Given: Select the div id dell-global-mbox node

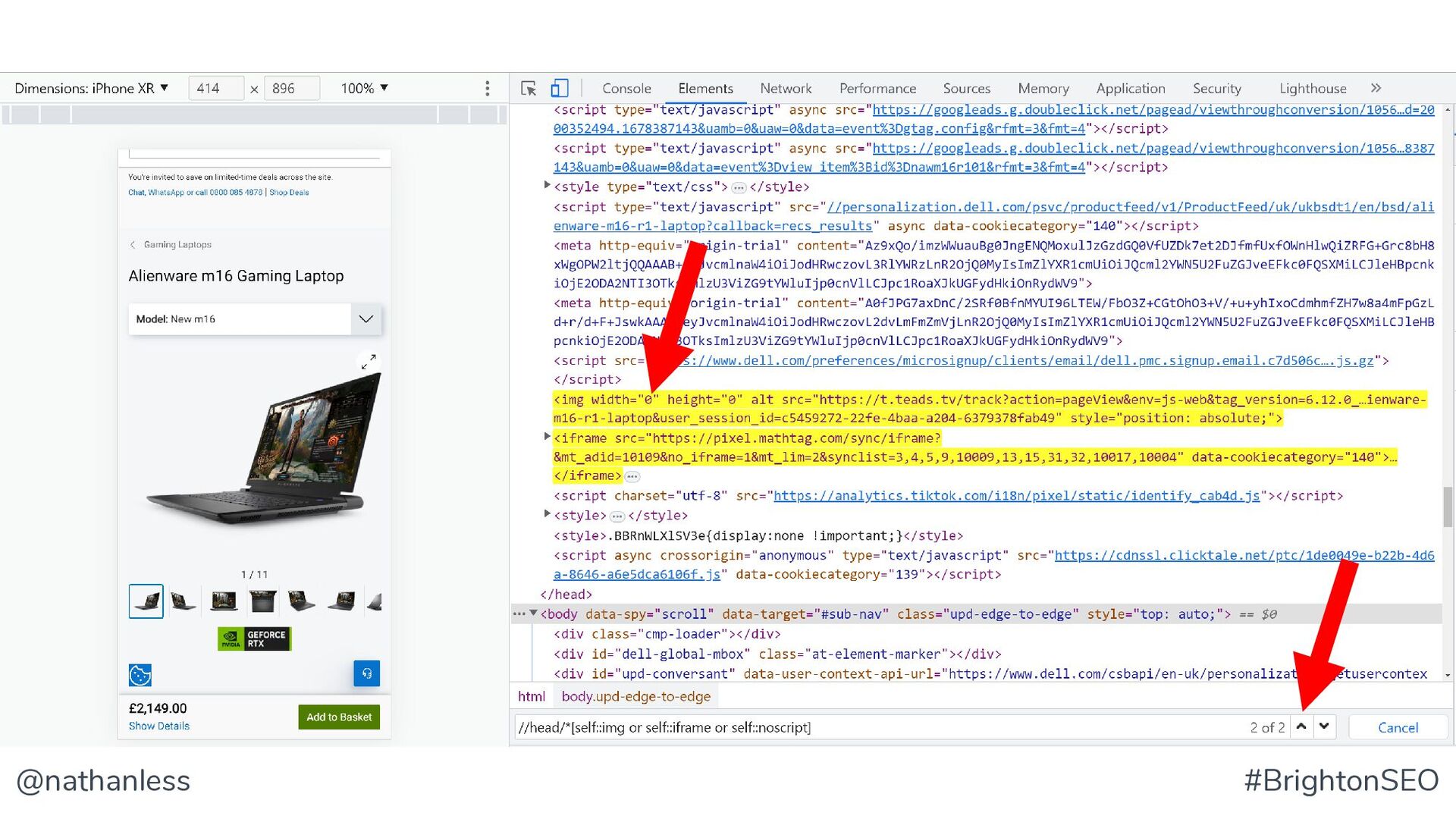Looking at the screenshot, I should (x=777, y=654).
